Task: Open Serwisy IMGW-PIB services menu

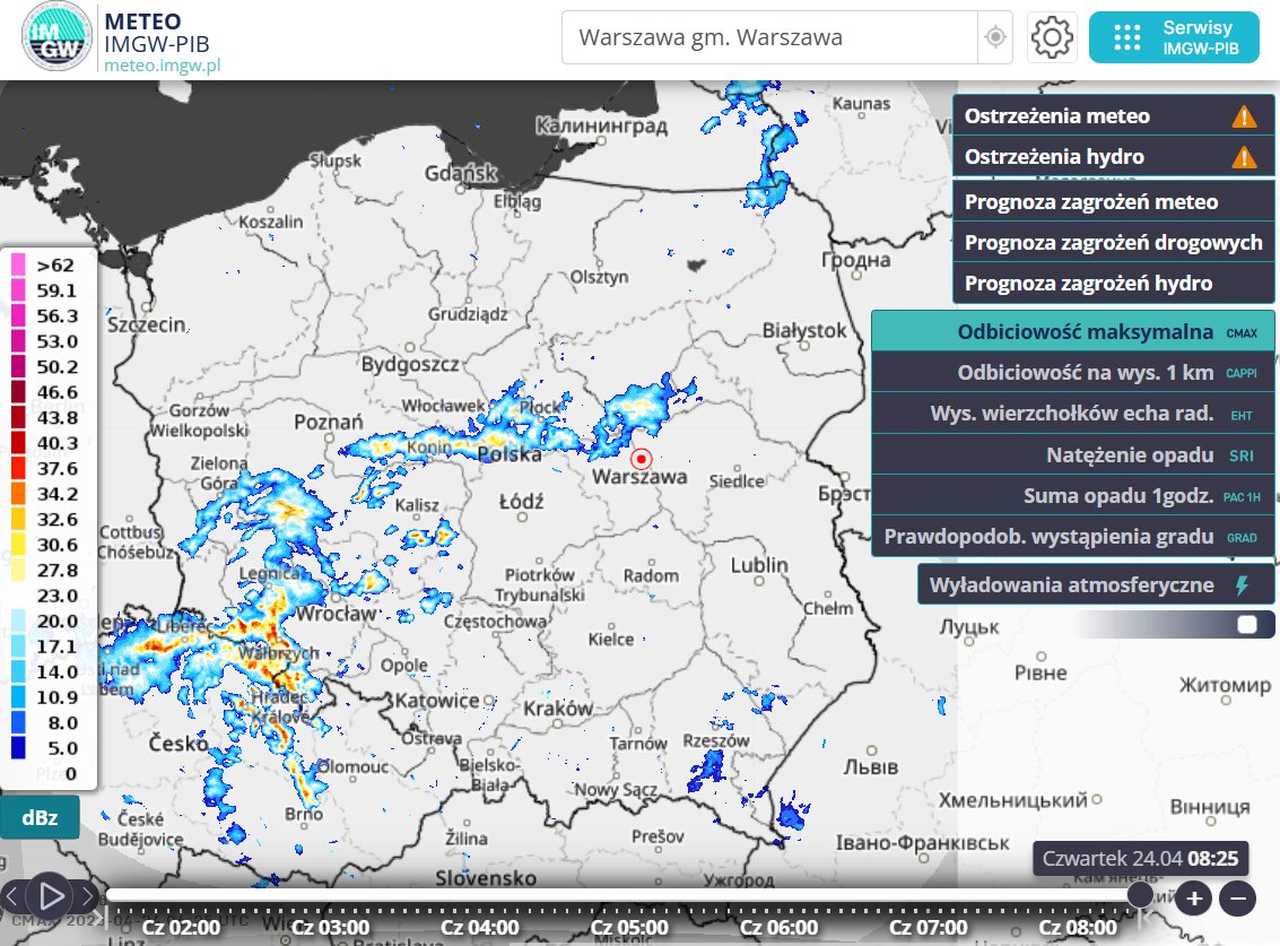Action: pyautogui.click(x=1174, y=38)
